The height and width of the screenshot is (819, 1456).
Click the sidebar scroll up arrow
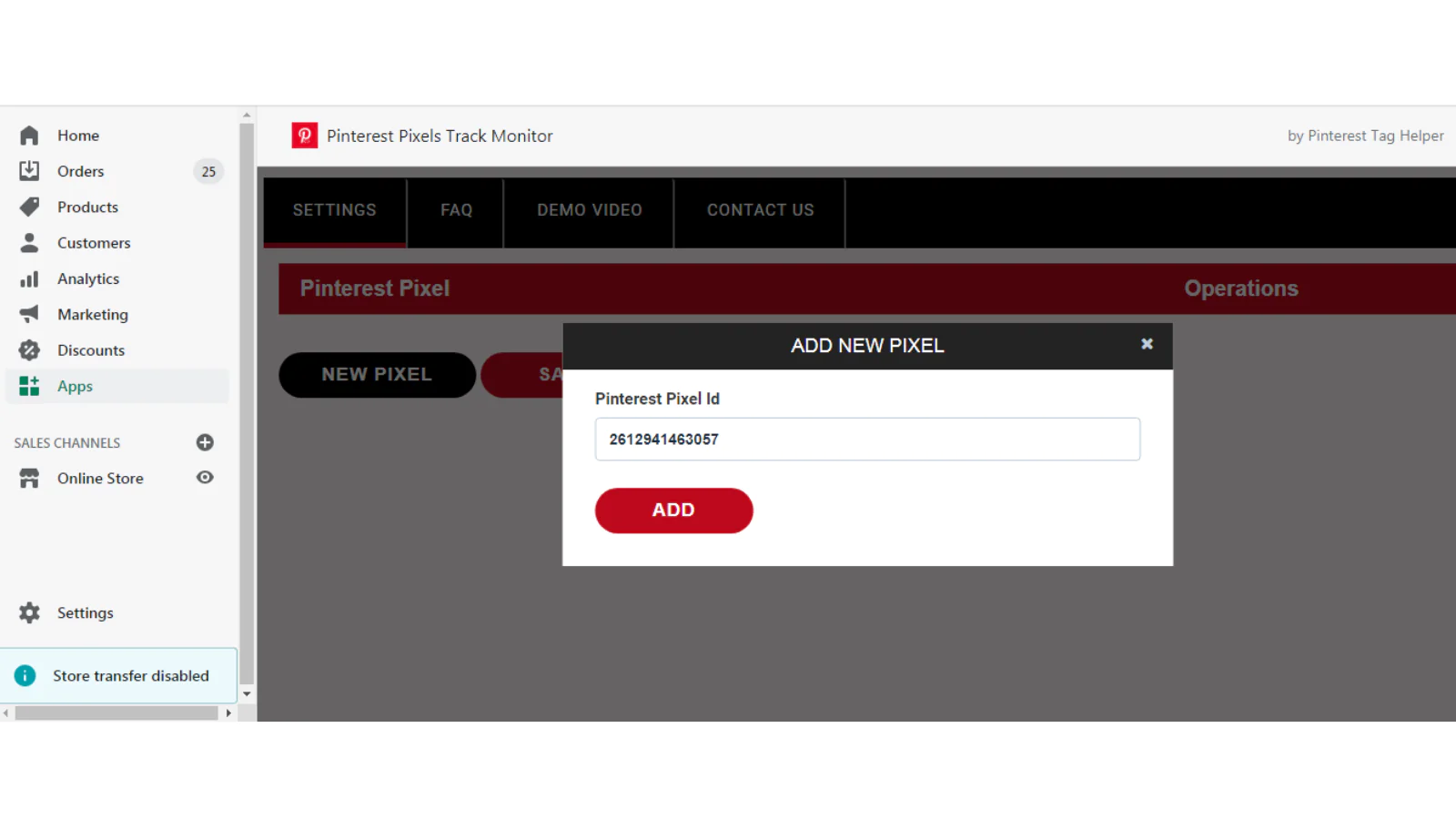pos(247,116)
